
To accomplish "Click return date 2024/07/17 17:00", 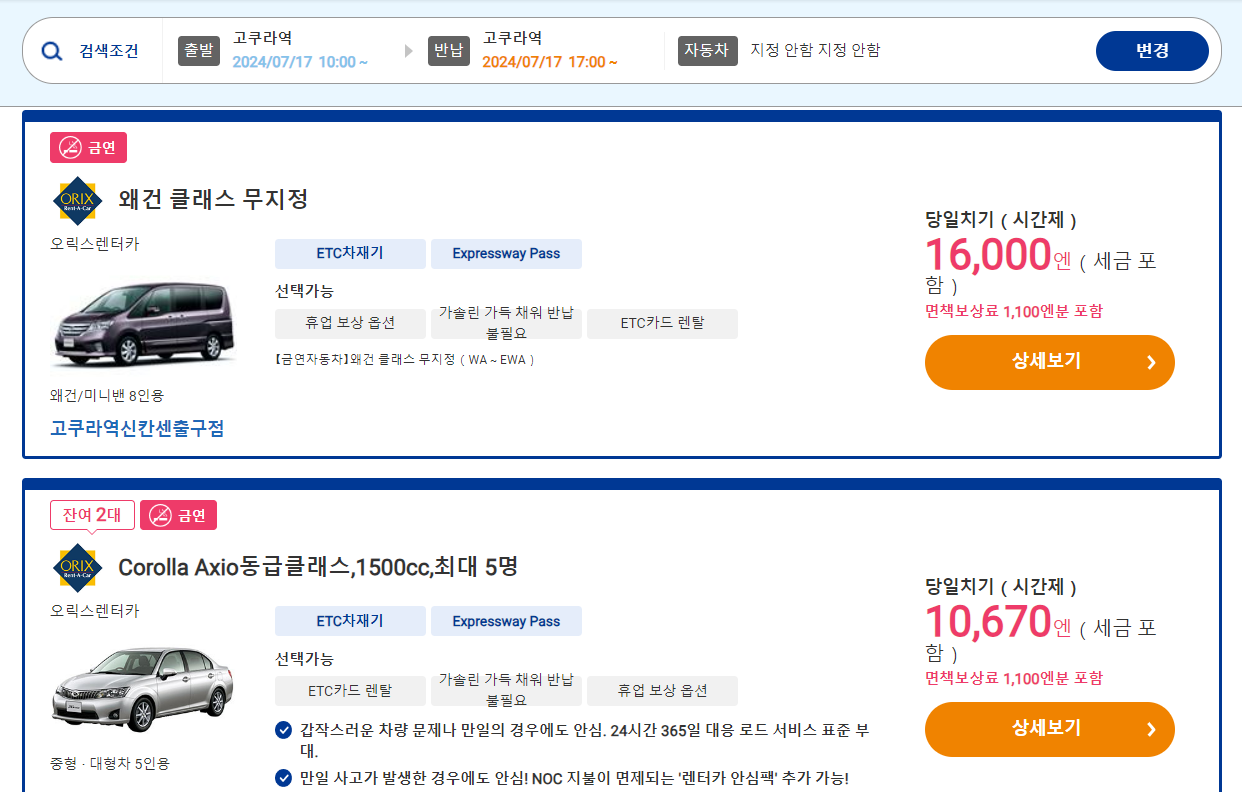I will [550, 62].
